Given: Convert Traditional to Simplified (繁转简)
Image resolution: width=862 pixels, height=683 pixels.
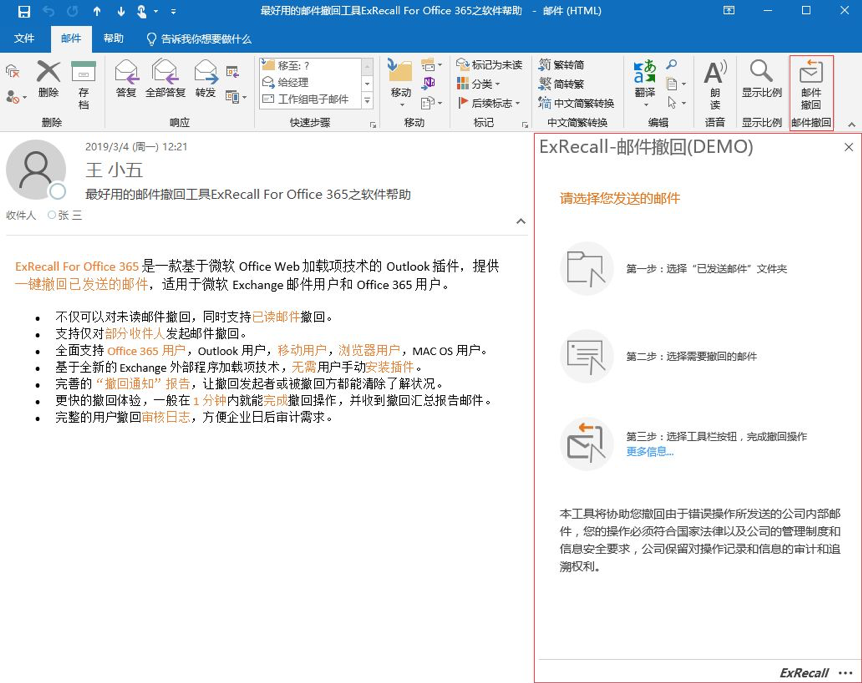Looking at the screenshot, I should click(x=561, y=65).
